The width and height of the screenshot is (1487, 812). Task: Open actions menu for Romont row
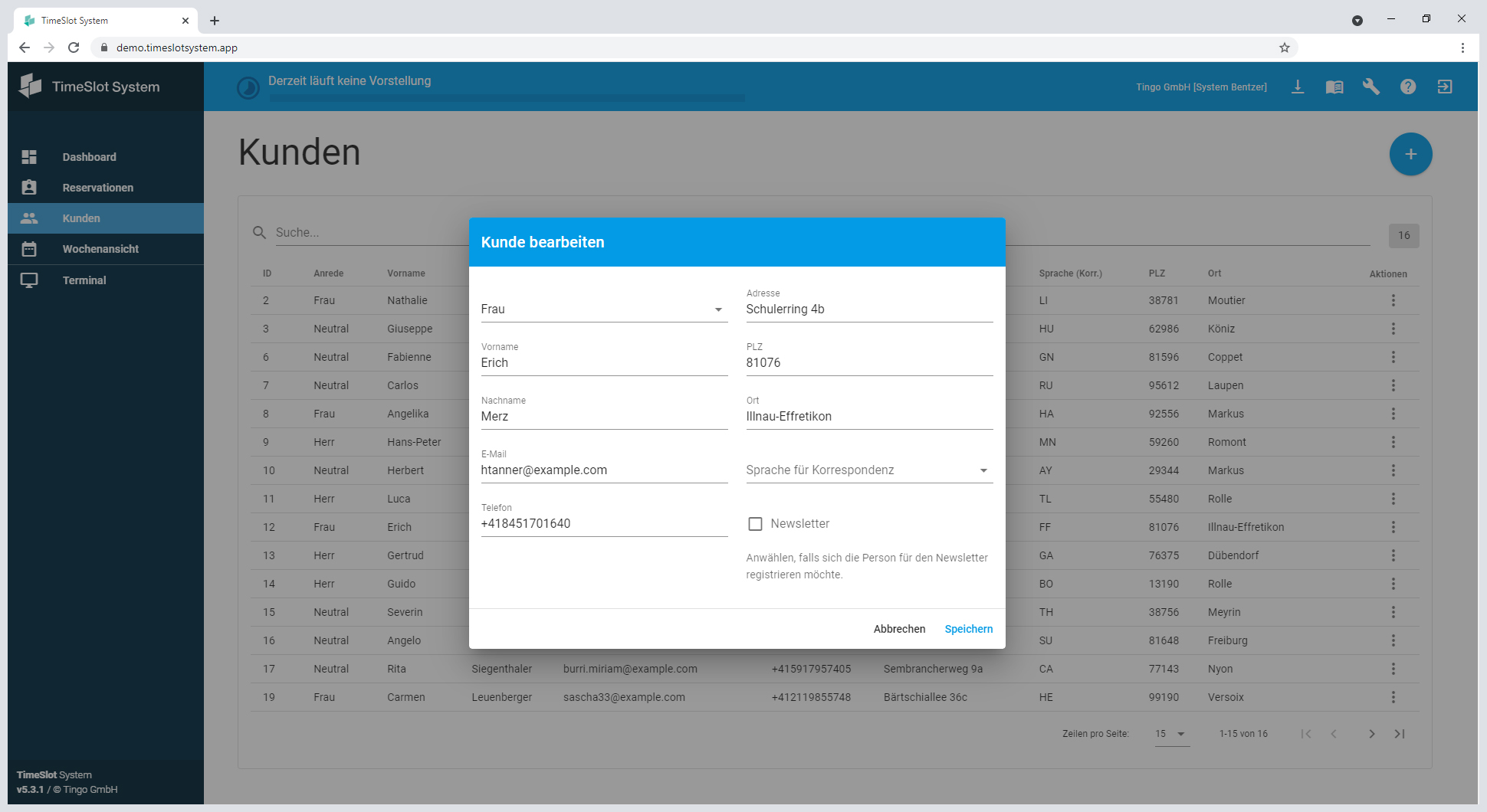point(1393,442)
